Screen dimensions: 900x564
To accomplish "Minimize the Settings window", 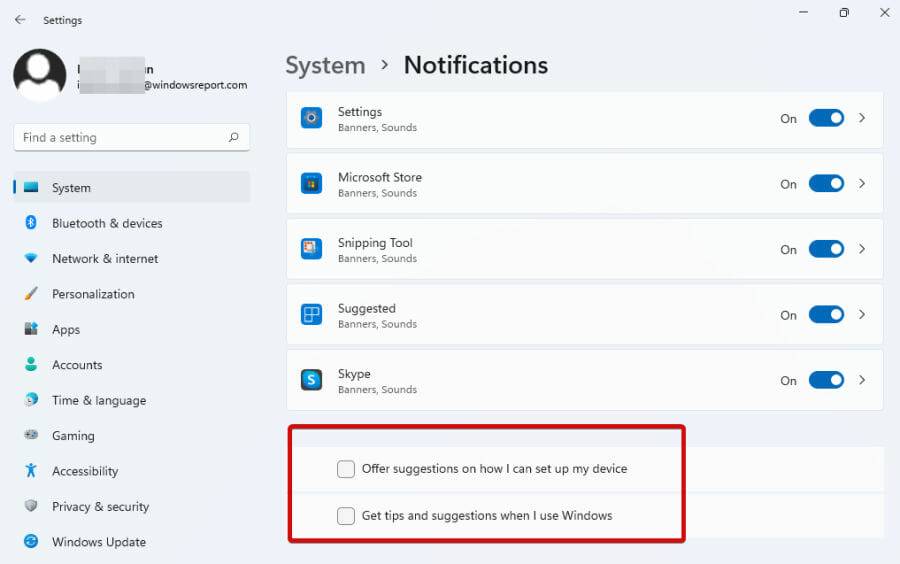I will pos(804,12).
